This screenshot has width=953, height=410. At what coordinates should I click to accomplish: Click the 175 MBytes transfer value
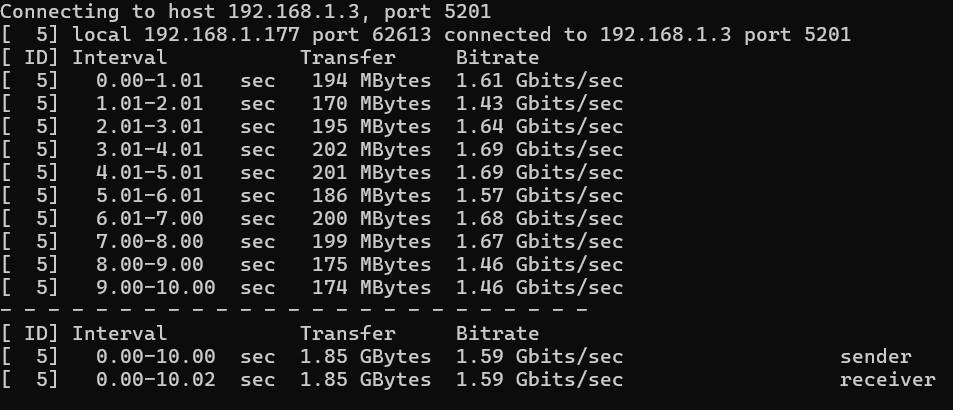[371, 265]
